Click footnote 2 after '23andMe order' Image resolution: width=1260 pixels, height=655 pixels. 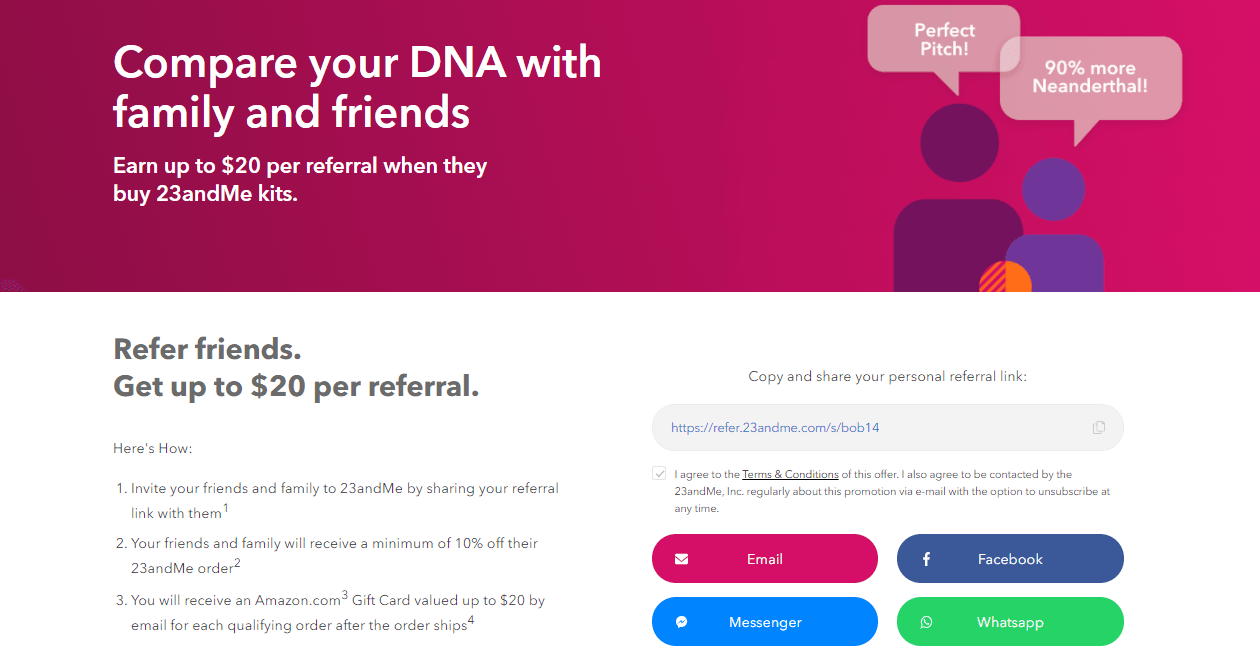click(237, 565)
